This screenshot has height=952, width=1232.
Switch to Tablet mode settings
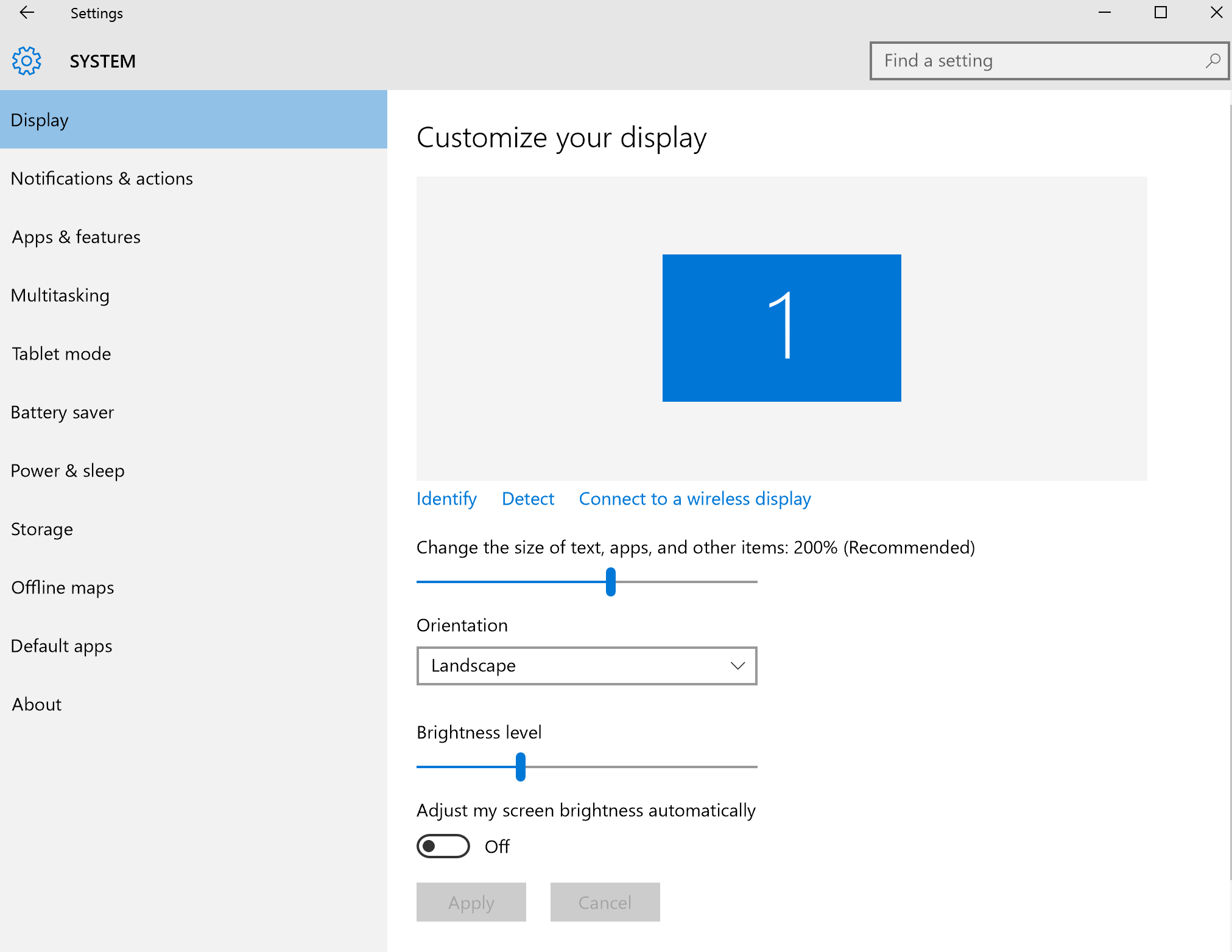[x=194, y=353]
